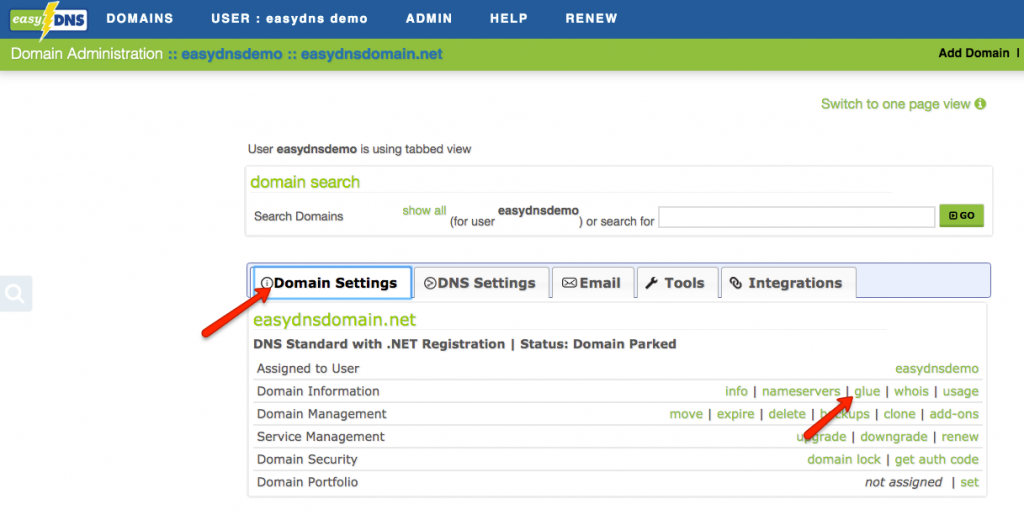Open the ADMIN menu
The width and height of the screenshot is (1024, 515).
point(428,19)
